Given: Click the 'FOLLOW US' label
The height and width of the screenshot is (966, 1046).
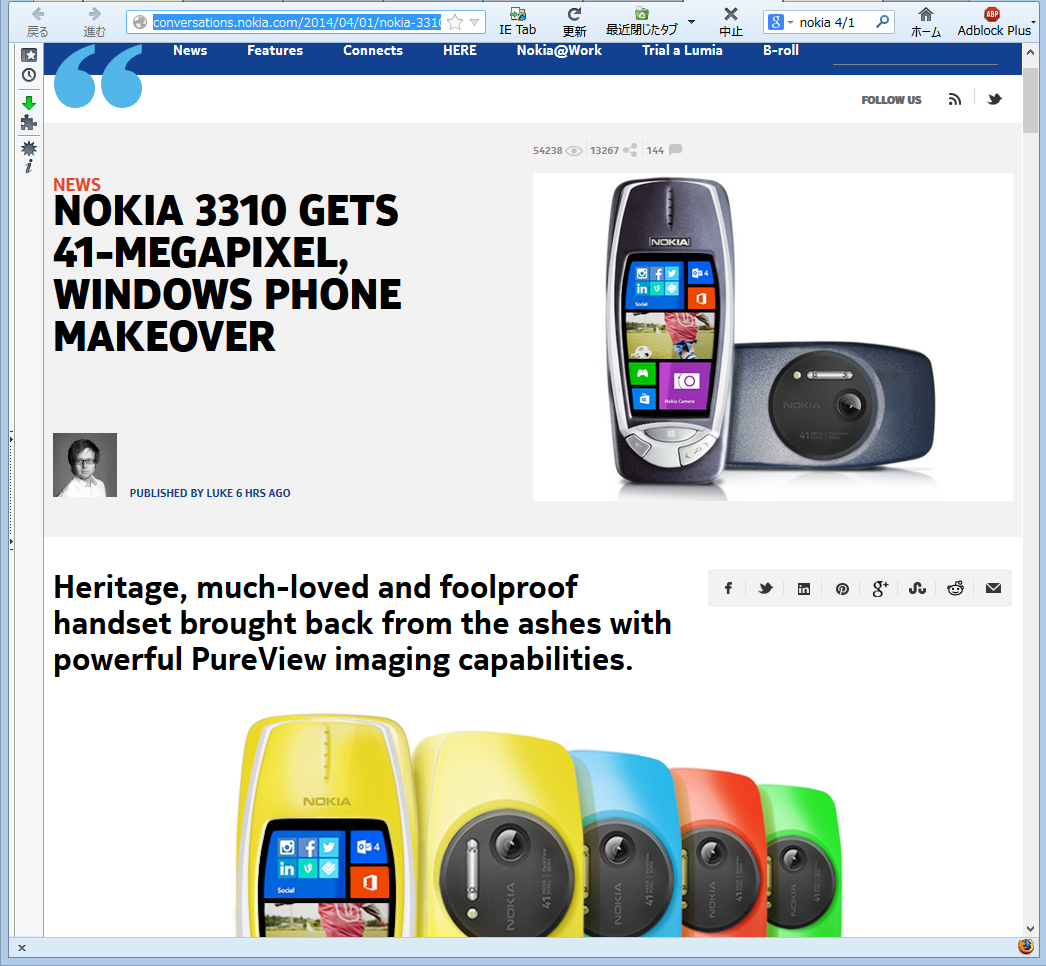Looking at the screenshot, I should click(x=891, y=100).
